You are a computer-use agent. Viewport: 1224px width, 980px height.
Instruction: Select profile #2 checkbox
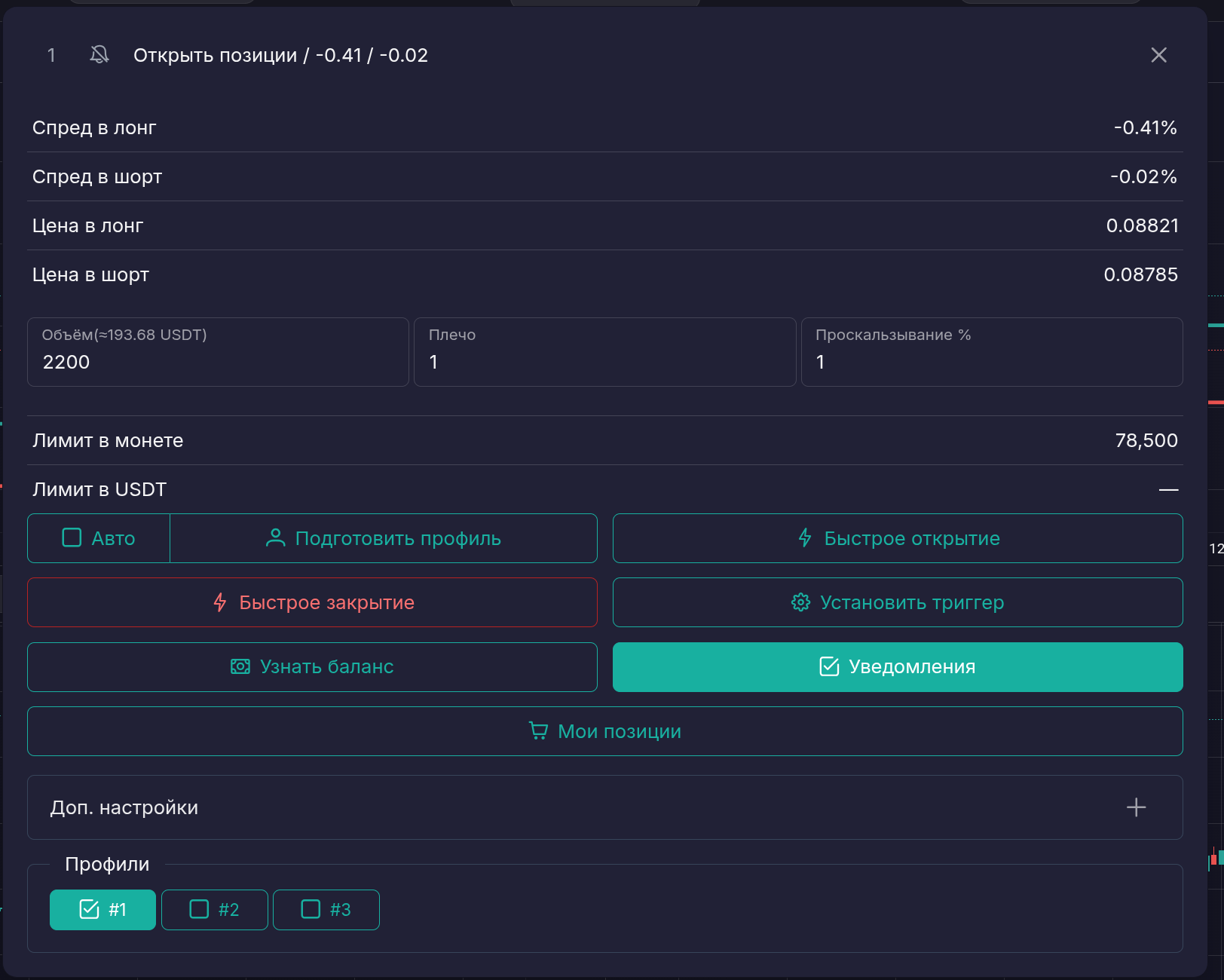point(215,910)
